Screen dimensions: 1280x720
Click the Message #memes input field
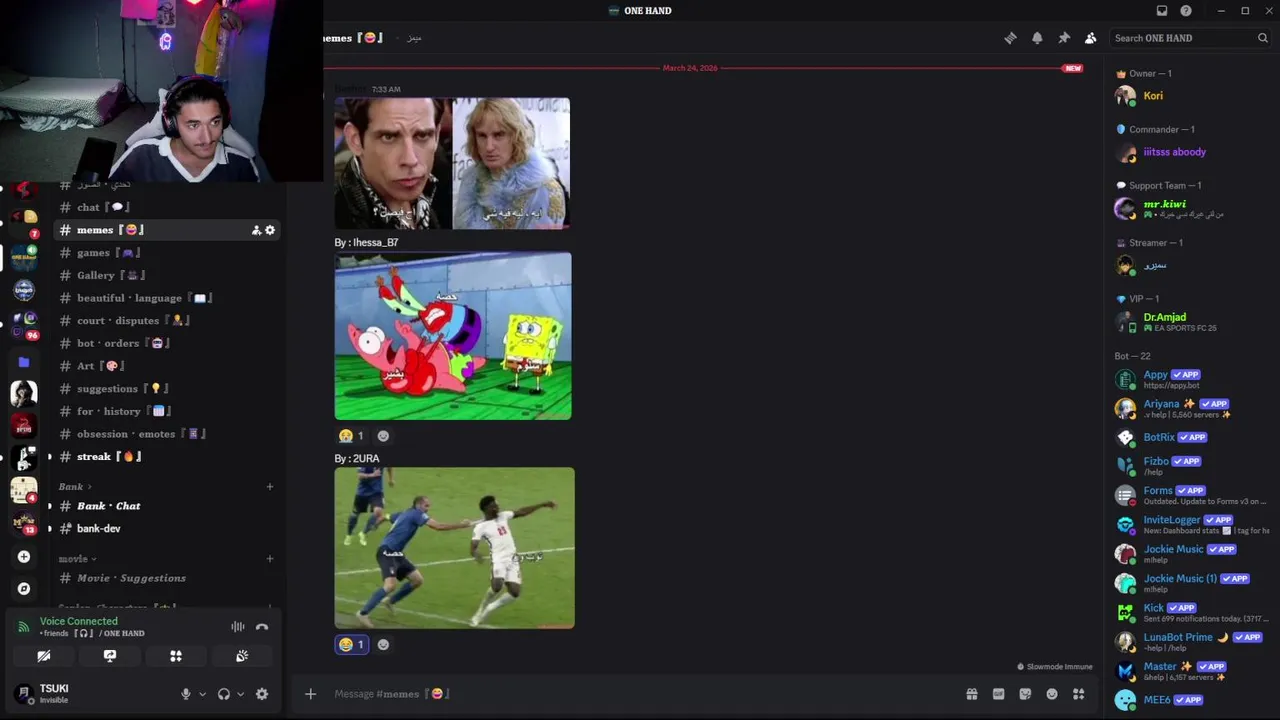point(640,694)
